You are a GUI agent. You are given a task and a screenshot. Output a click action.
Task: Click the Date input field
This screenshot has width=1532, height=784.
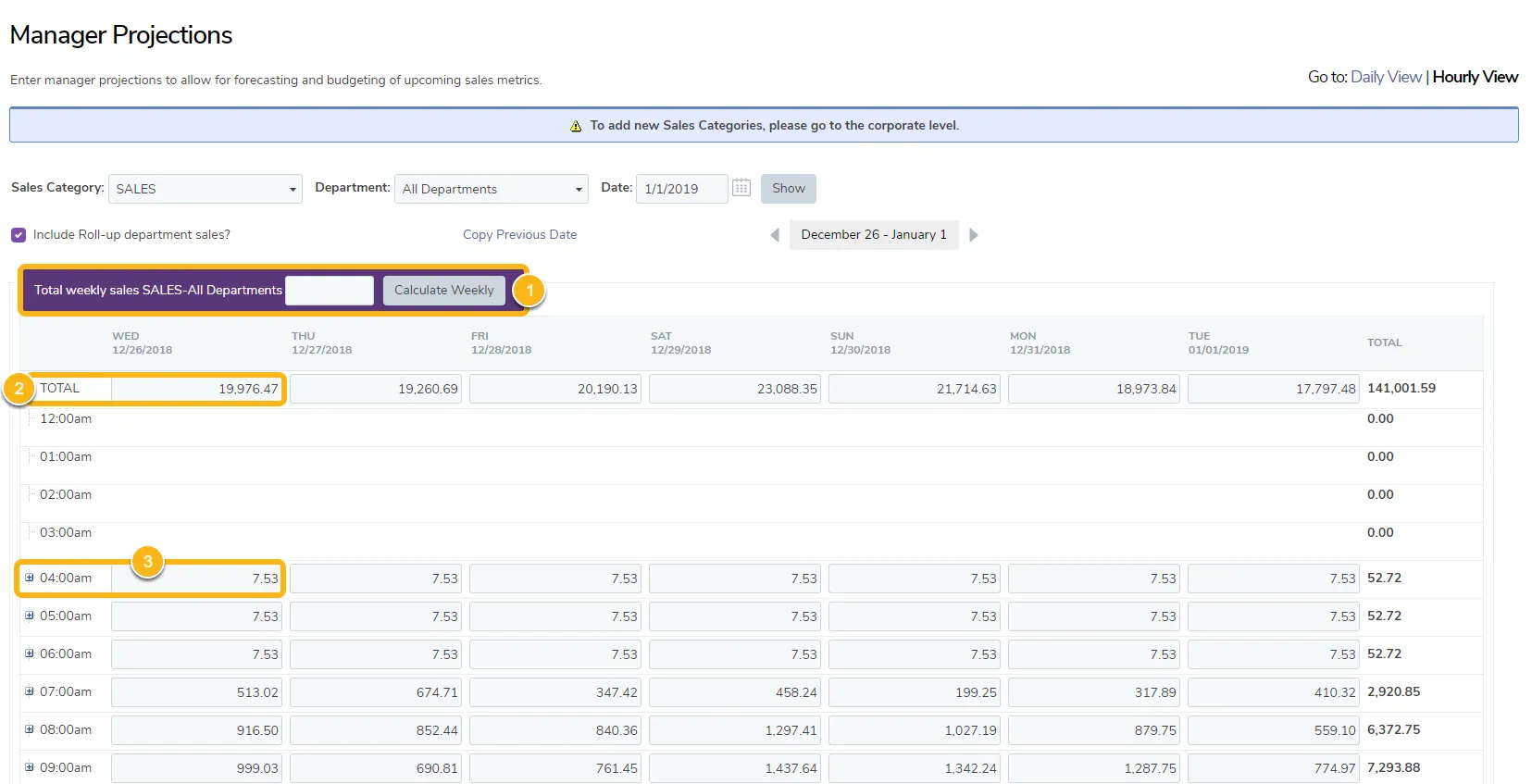(682, 189)
